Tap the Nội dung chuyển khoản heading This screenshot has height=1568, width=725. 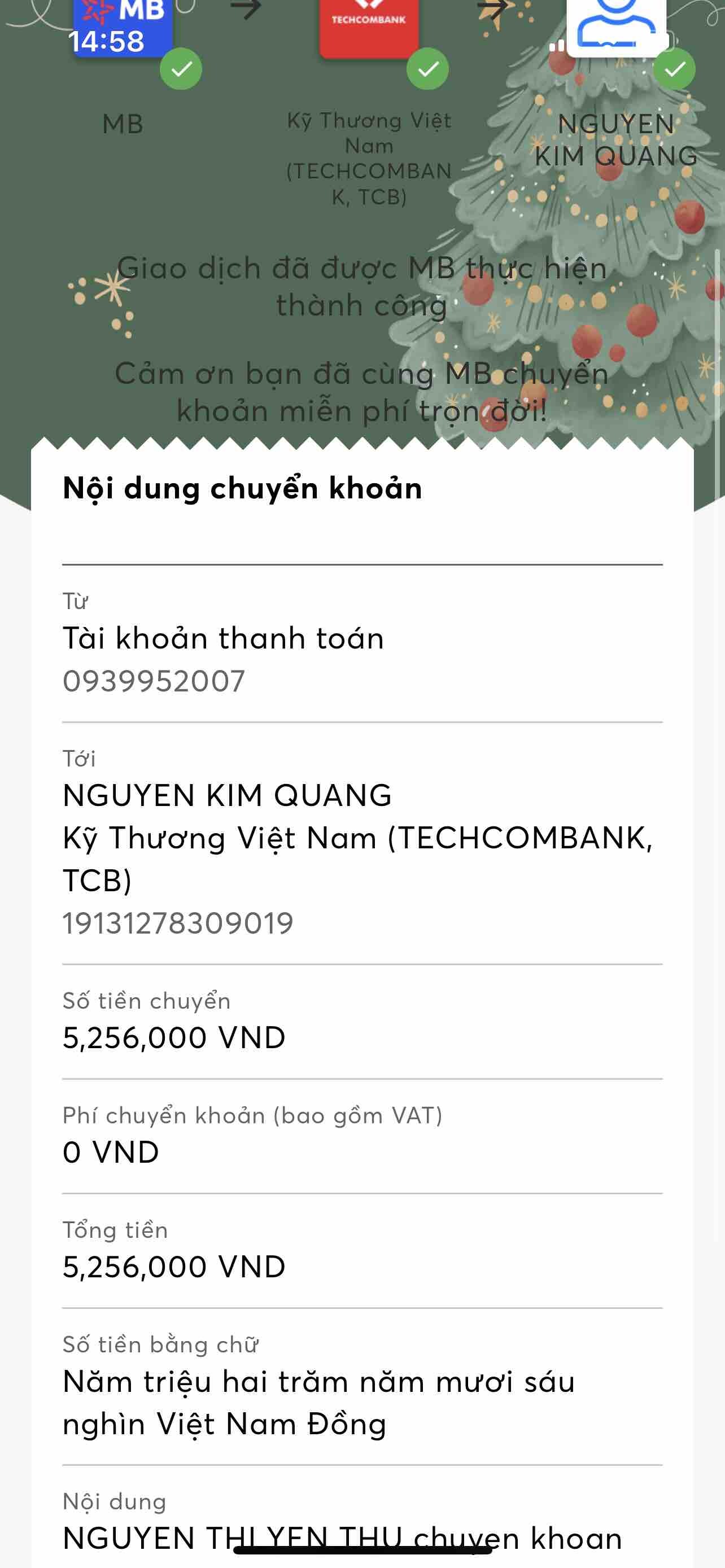(242, 488)
